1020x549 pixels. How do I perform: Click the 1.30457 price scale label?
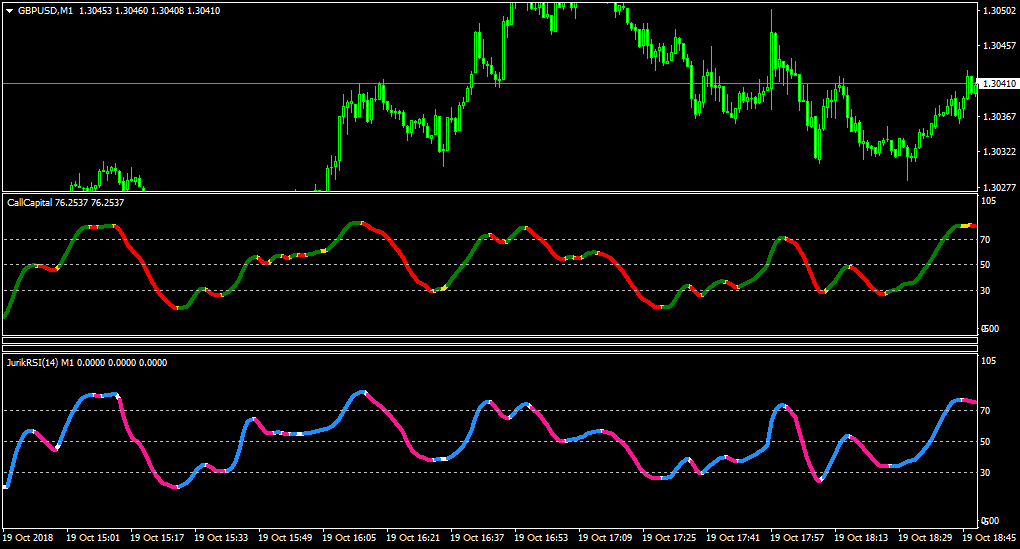[999, 46]
